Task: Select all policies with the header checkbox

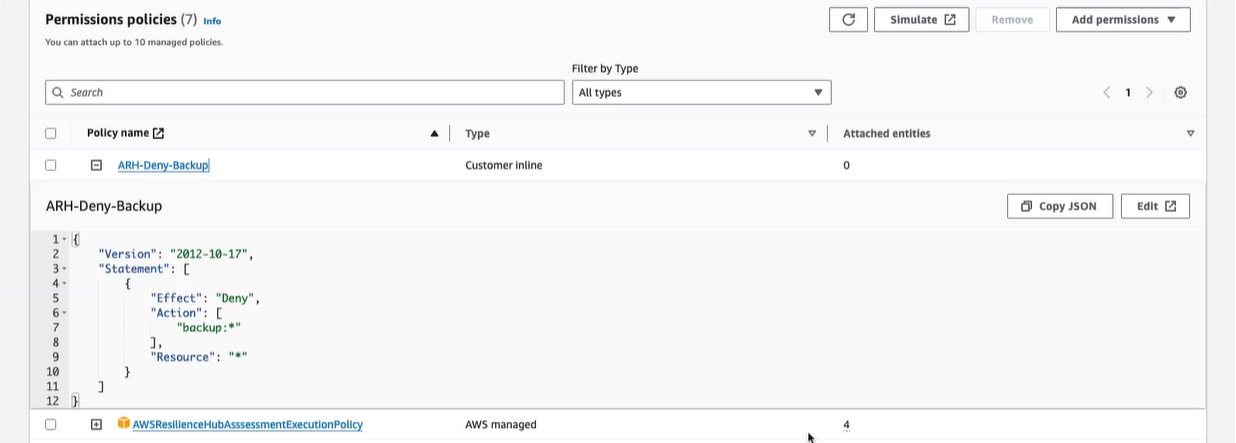Action: [51, 133]
